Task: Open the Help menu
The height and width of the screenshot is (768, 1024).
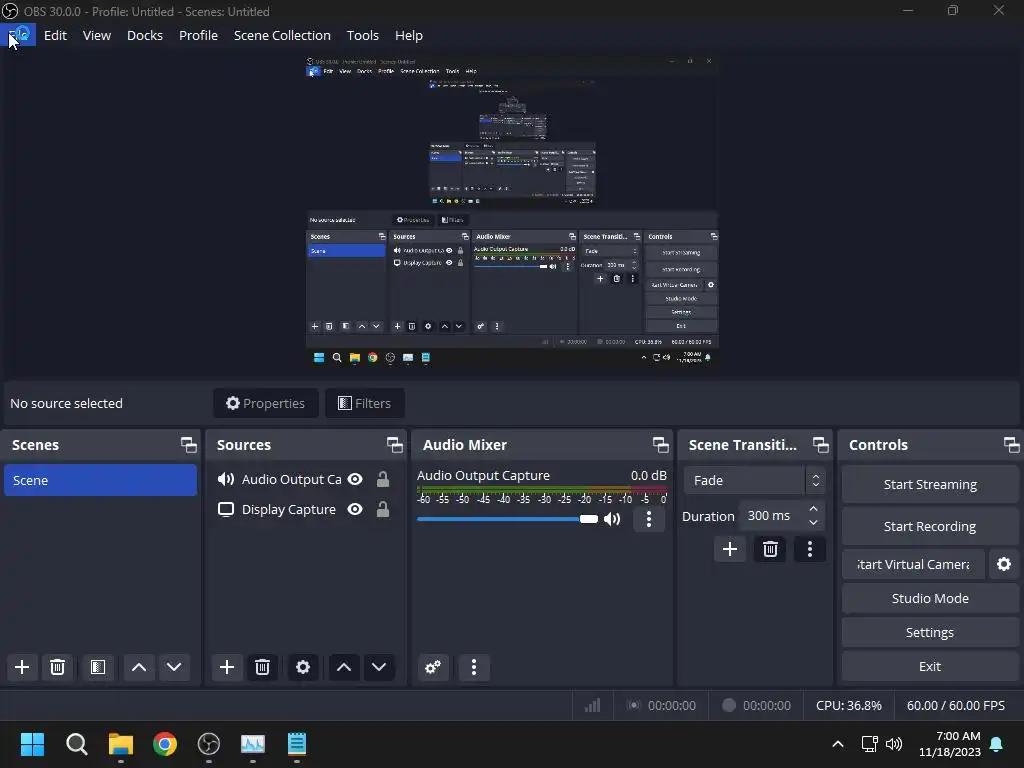Action: coord(409,35)
